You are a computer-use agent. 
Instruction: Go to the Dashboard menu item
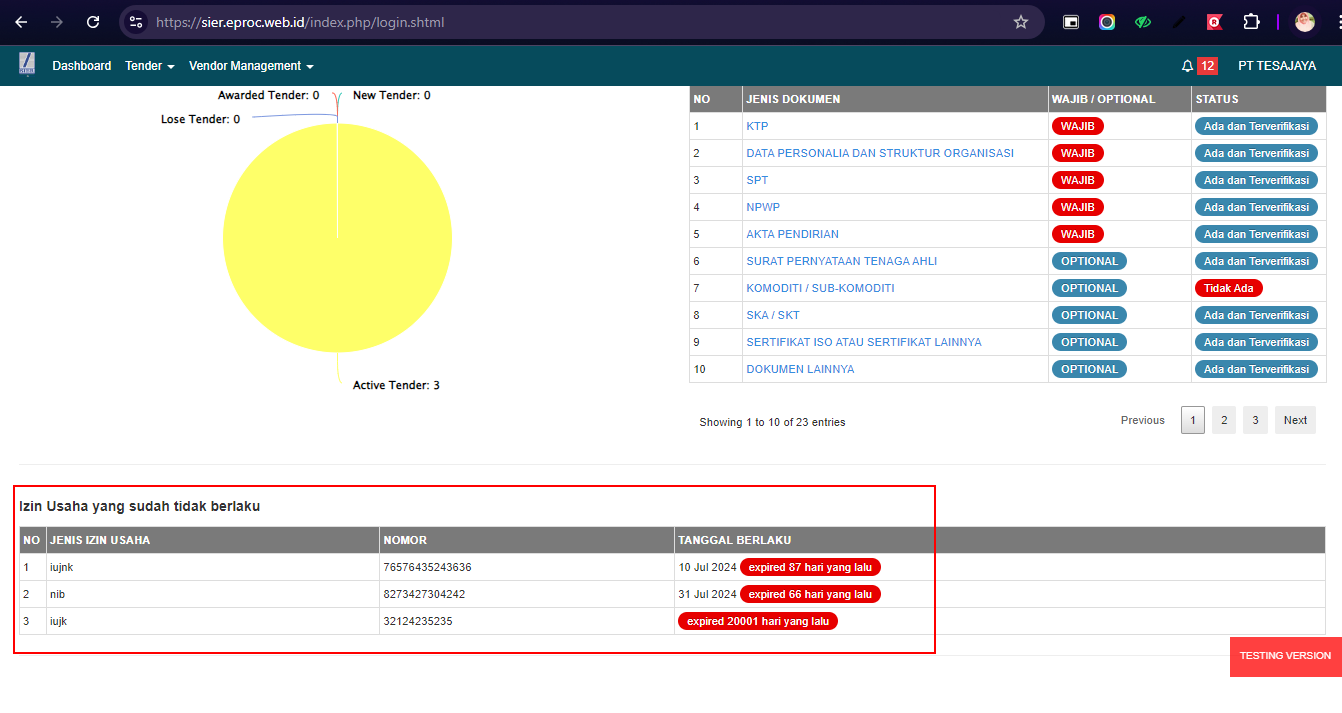[82, 66]
